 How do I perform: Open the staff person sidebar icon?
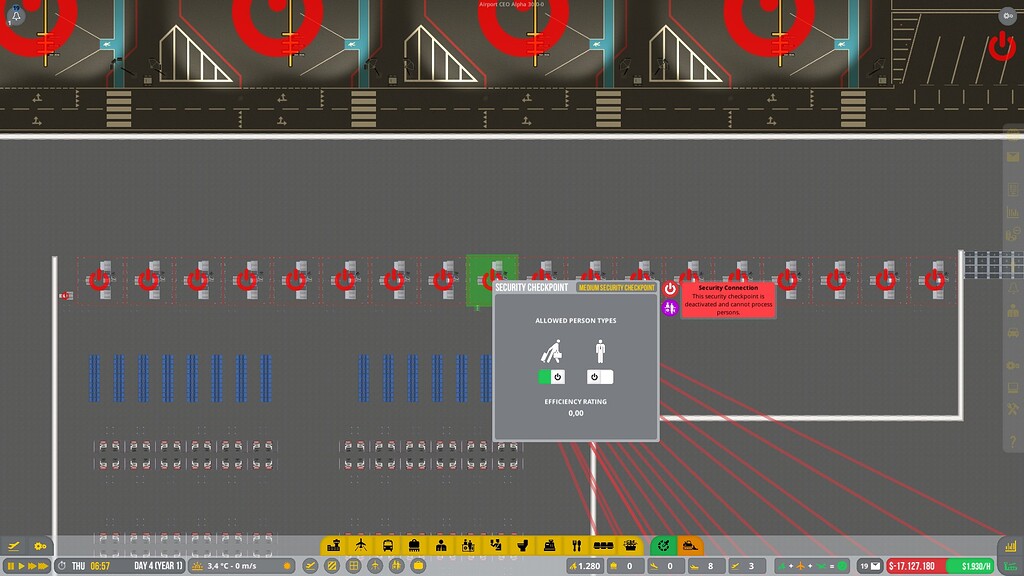point(1013,311)
